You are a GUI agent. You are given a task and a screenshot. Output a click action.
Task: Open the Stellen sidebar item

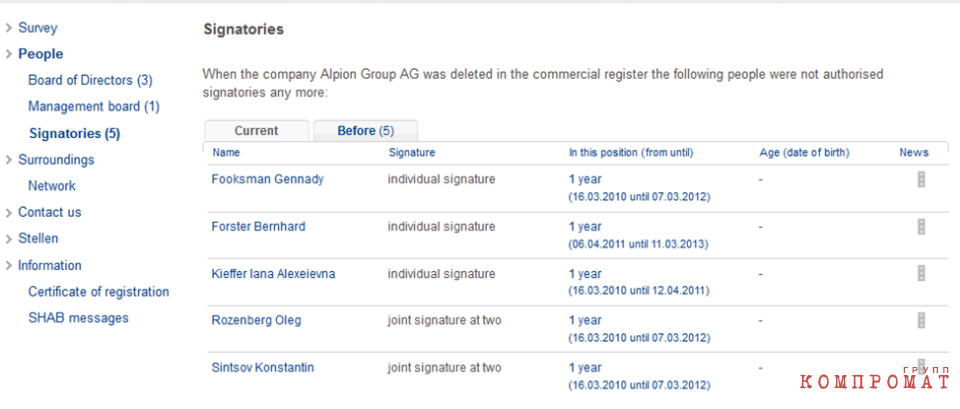[38, 238]
